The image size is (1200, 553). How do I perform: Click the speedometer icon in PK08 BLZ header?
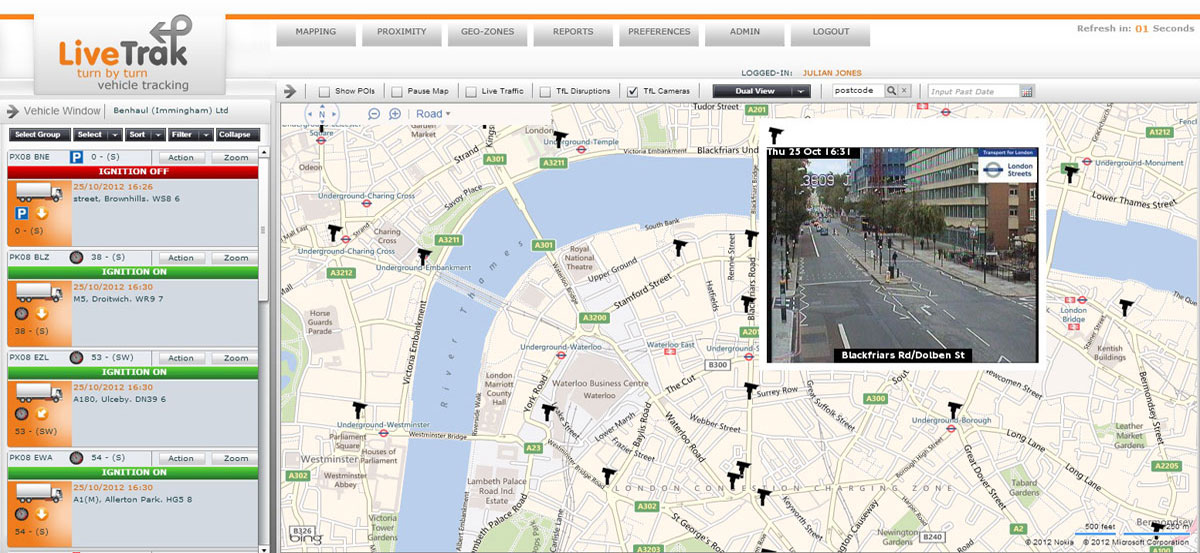pyautogui.click(x=75, y=258)
